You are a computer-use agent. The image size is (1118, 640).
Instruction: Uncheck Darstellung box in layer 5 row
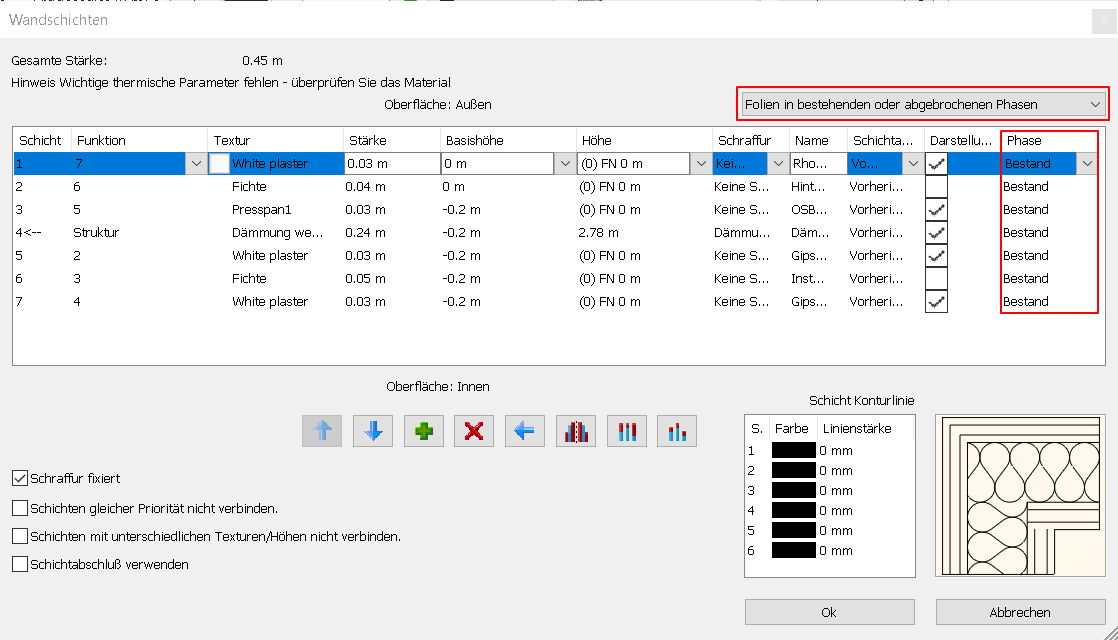936,256
